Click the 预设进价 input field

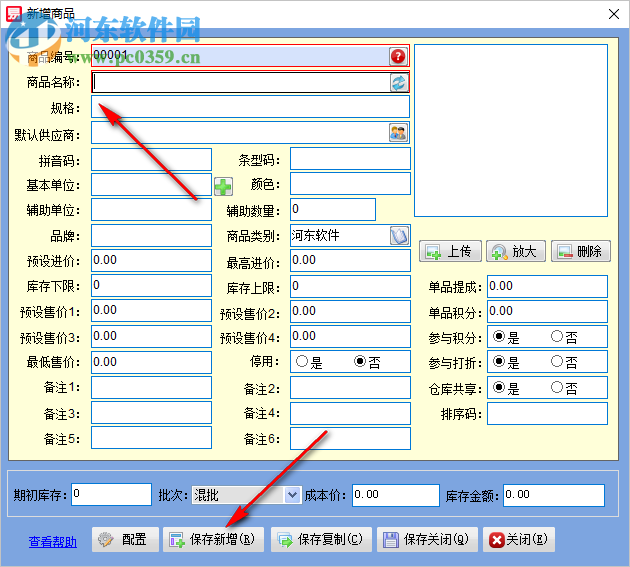(x=151, y=260)
